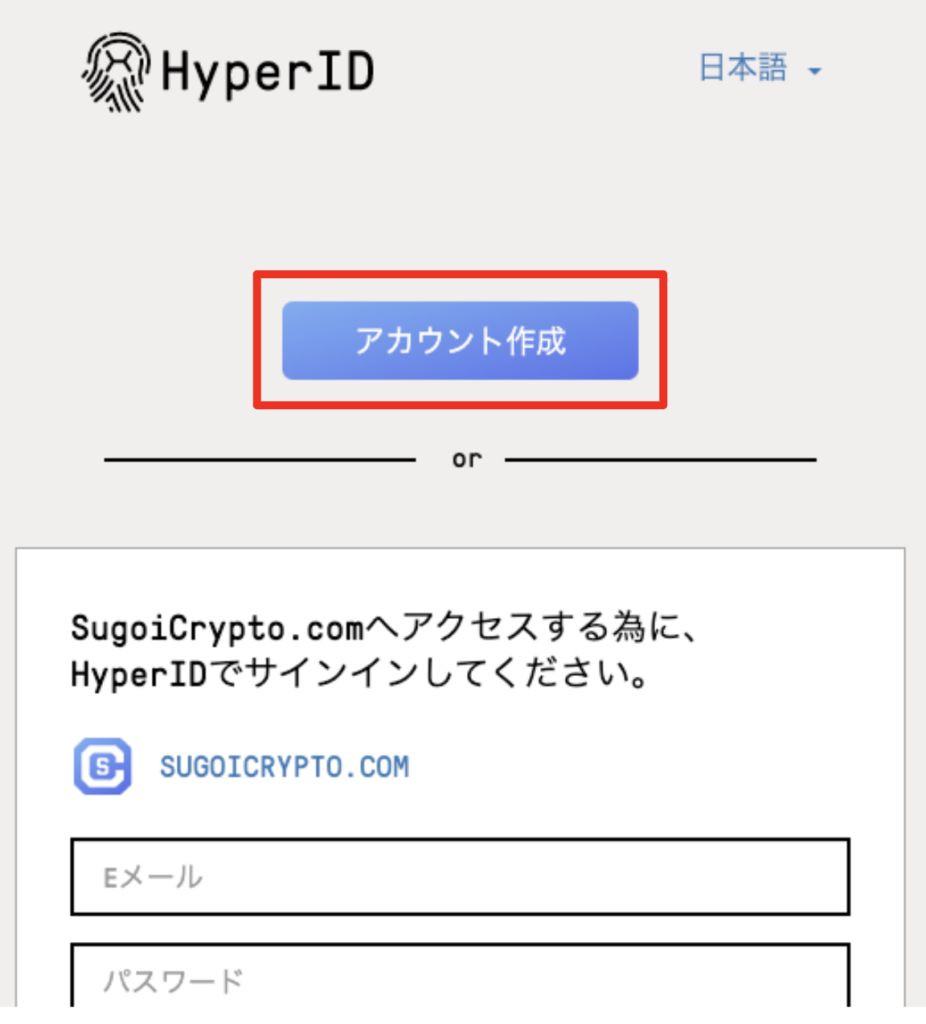Viewport: 926px width, 1024px height.
Task: Focus the Eメール input field
Action: (x=460, y=876)
